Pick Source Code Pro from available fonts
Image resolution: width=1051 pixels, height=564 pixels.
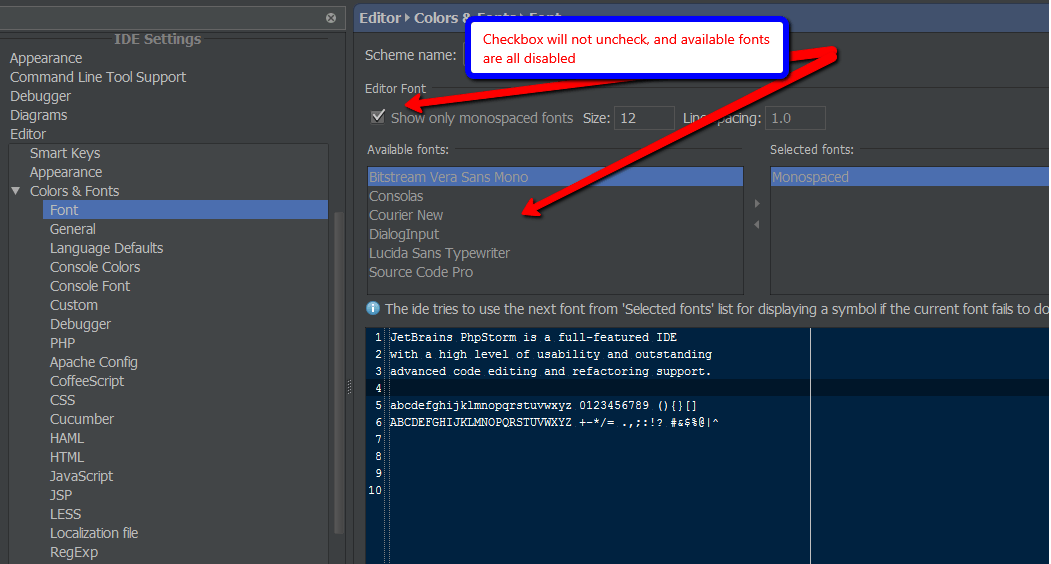421,272
